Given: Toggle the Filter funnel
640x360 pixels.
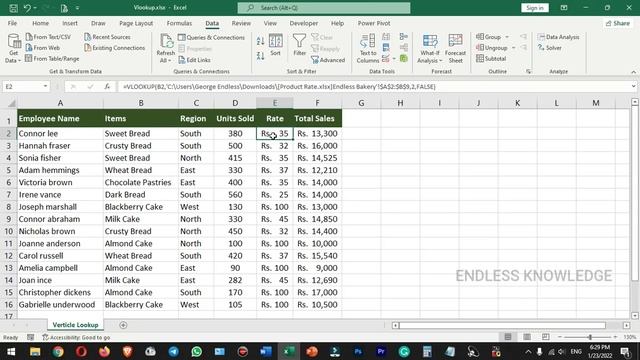Looking at the screenshot, I should coord(300,45).
